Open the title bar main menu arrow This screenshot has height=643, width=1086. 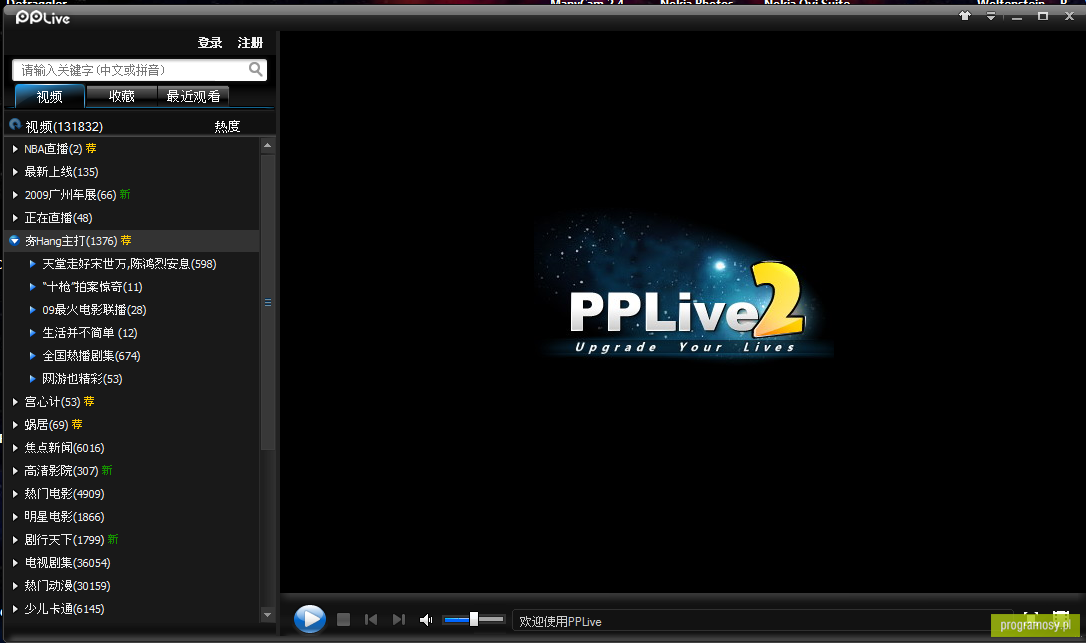click(990, 16)
